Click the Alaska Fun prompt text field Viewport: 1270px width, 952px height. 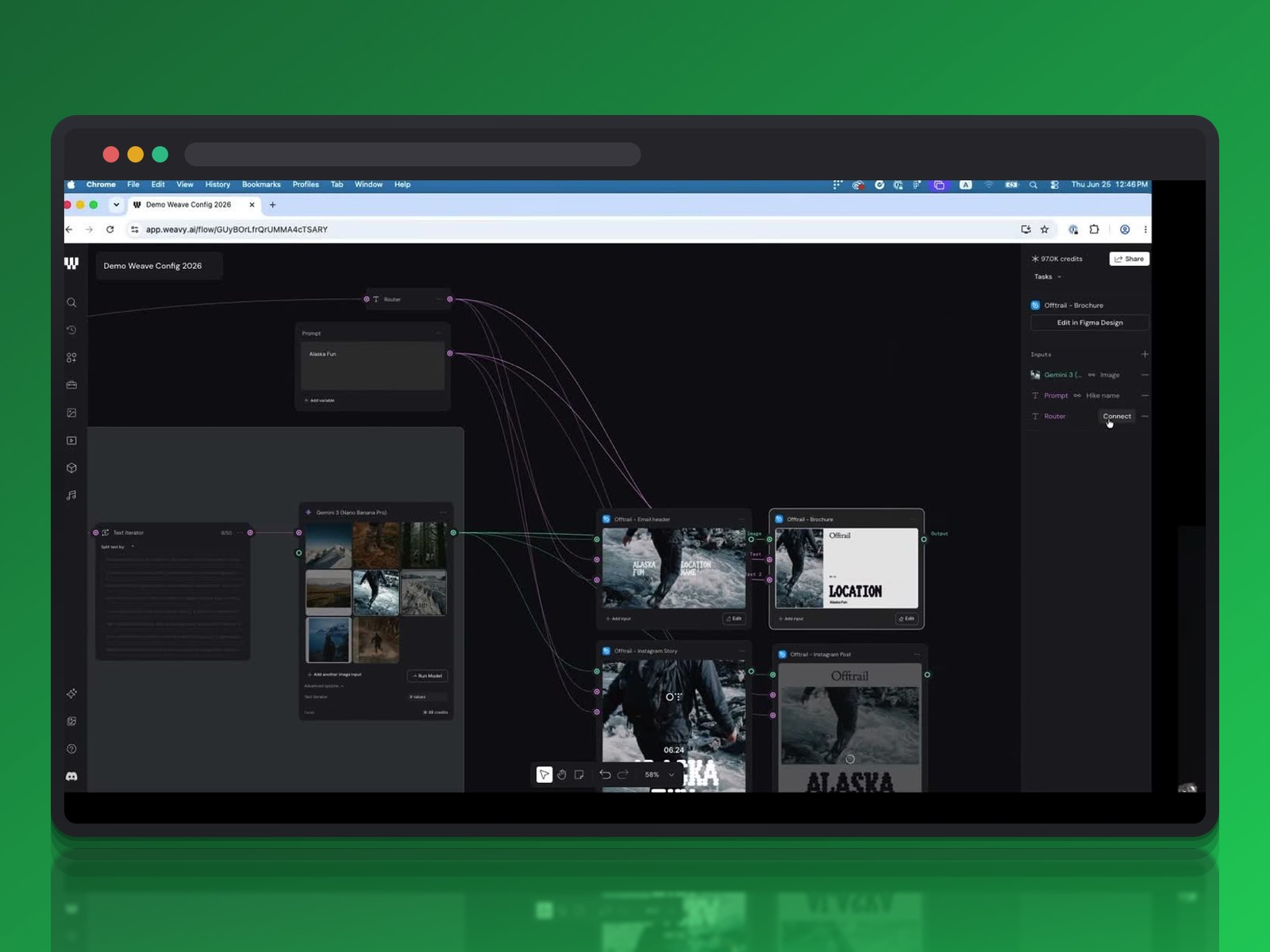372,366
